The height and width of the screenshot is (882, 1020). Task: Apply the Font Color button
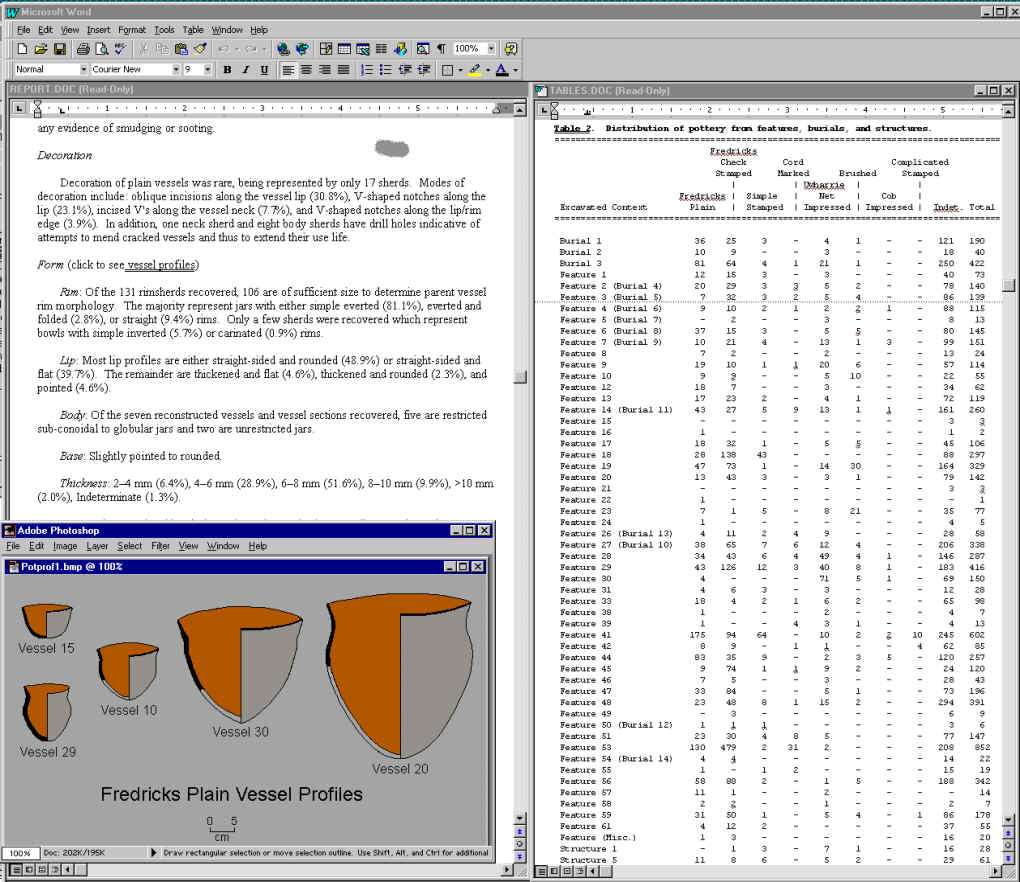[x=502, y=70]
